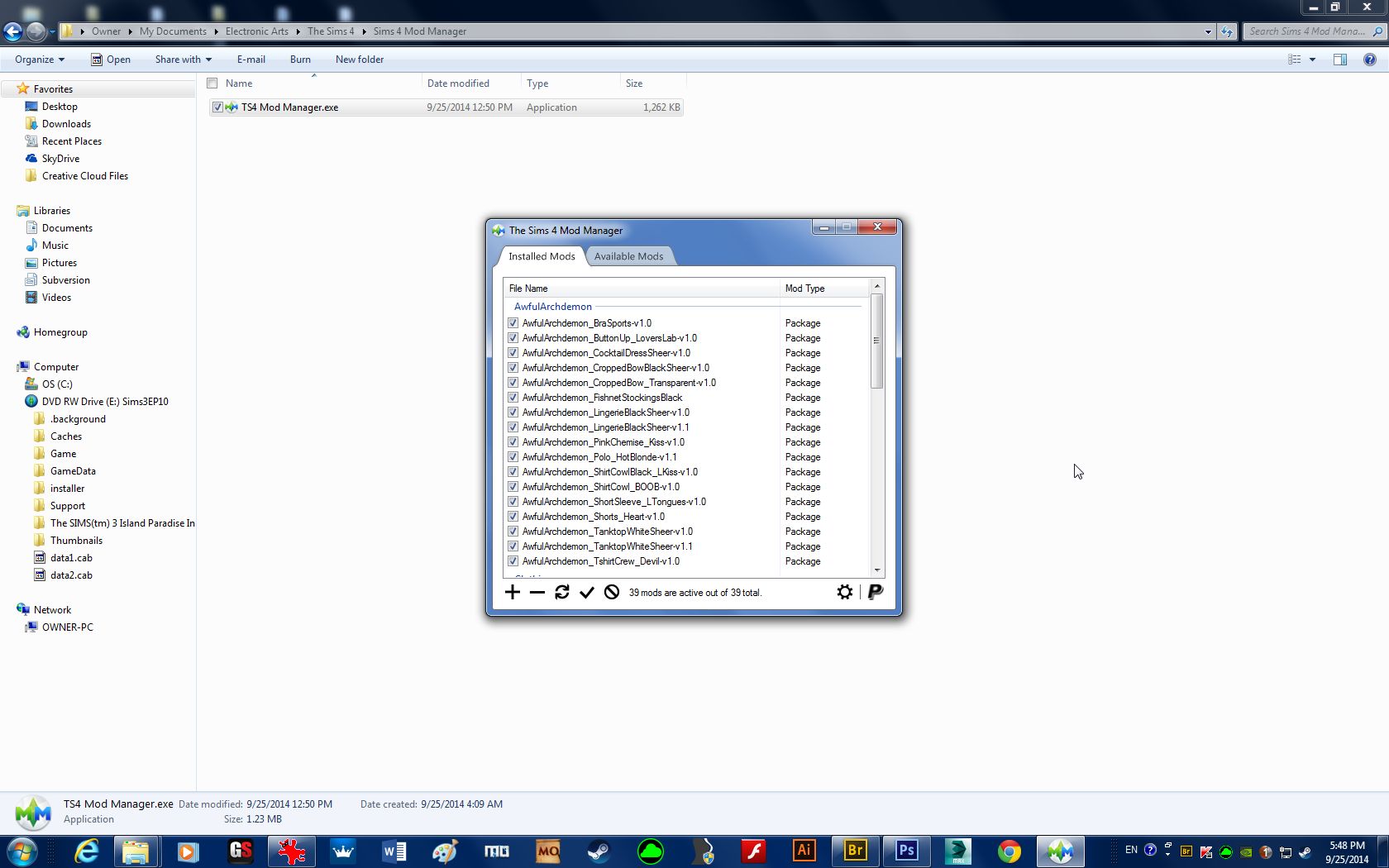
Task: Open GS application from the taskbar
Action: 241,851
